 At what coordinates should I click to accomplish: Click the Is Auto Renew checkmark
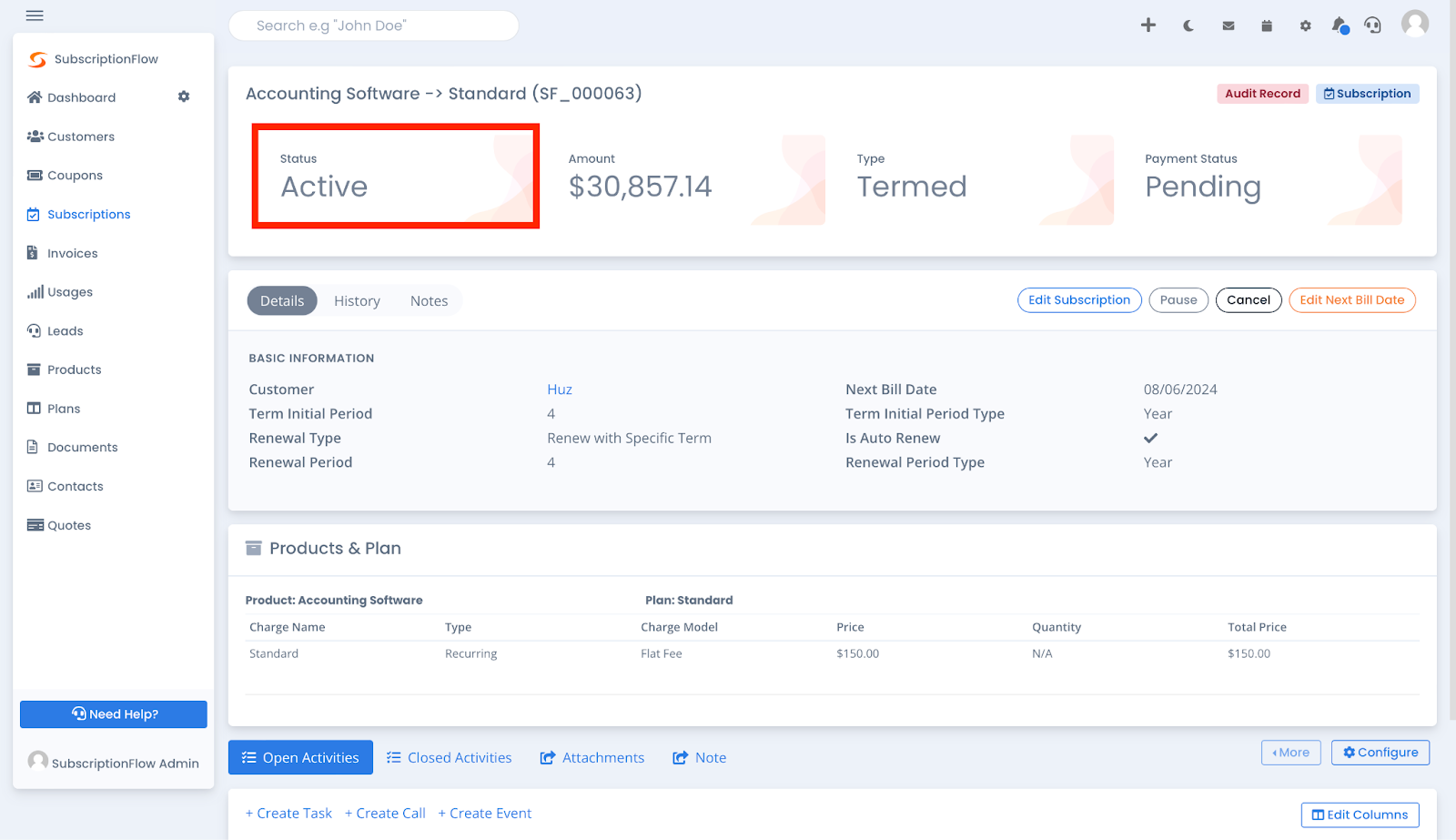click(1150, 438)
